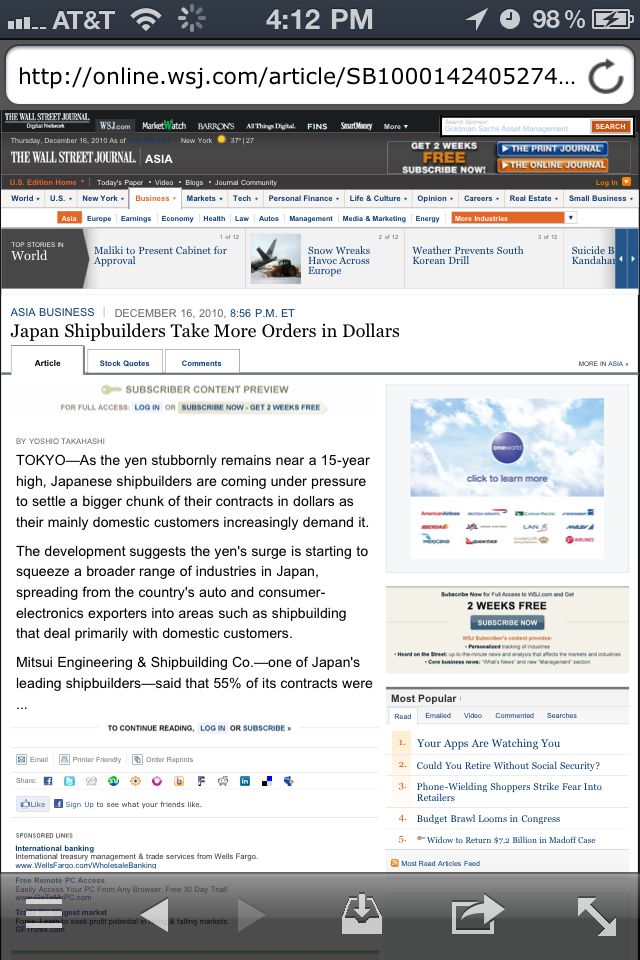The width and height of the screenshot is (640, 960).
Task: Tap the URL address bar
Action: click(x=296, y=77)
